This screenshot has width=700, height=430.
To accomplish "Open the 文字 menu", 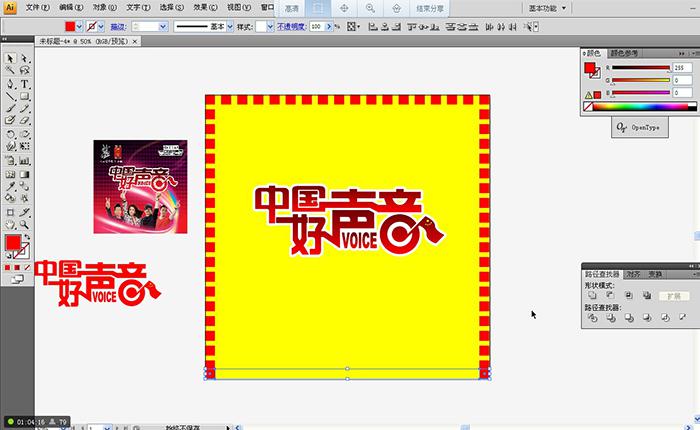I will click(x=138, y=8).
